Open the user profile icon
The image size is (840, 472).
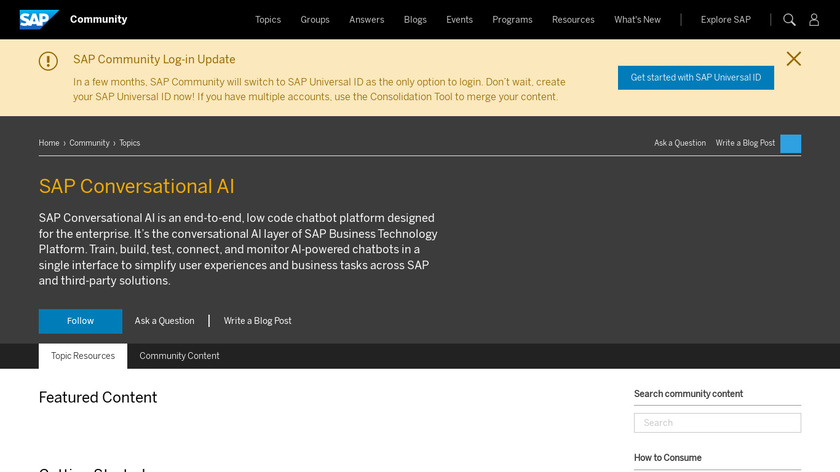click(x=814, y=20)
